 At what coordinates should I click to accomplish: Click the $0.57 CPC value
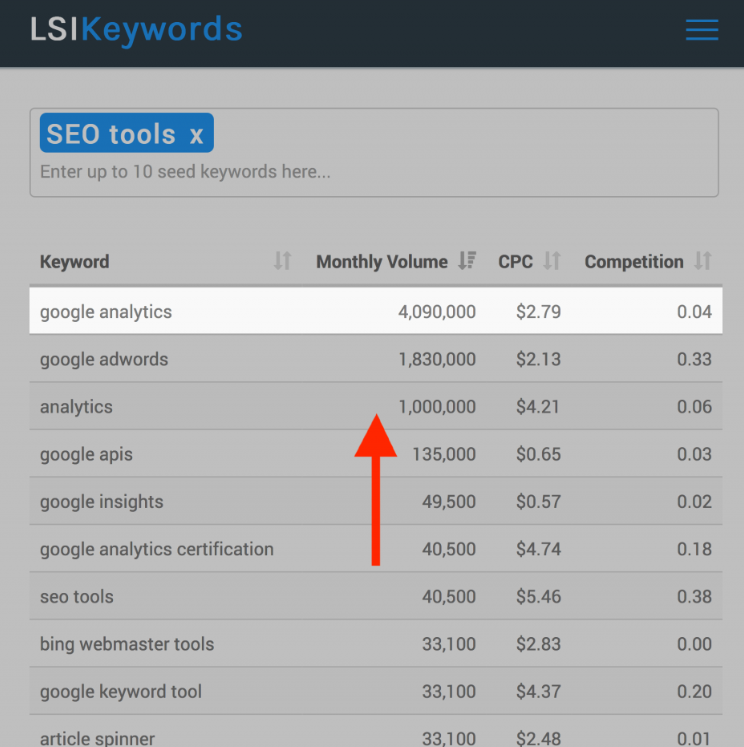[x=538, y=502]
